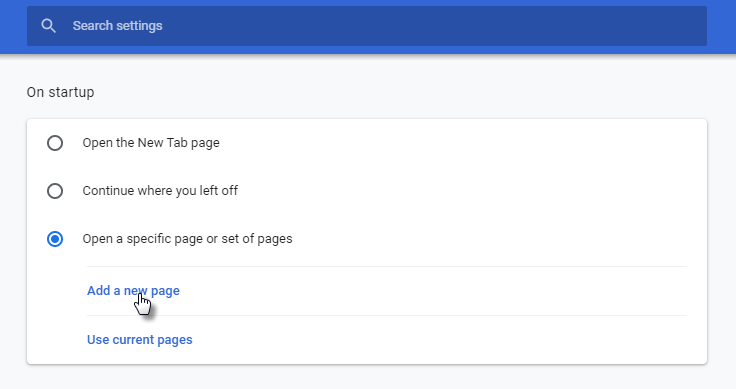Click the Open the New Tab page label
Screen dimensions: 736x389
pyautogui.click(x=151, y=143)
